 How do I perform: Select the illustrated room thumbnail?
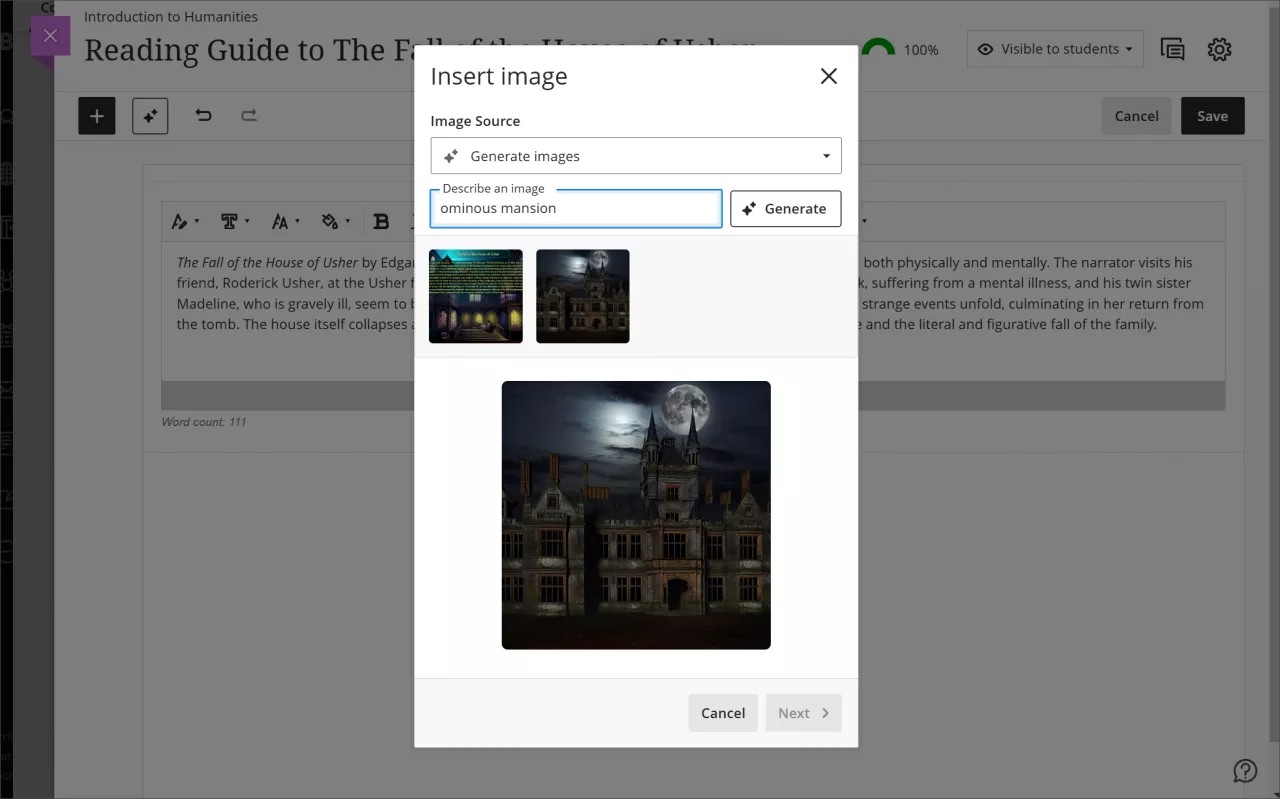coord(475,295)
